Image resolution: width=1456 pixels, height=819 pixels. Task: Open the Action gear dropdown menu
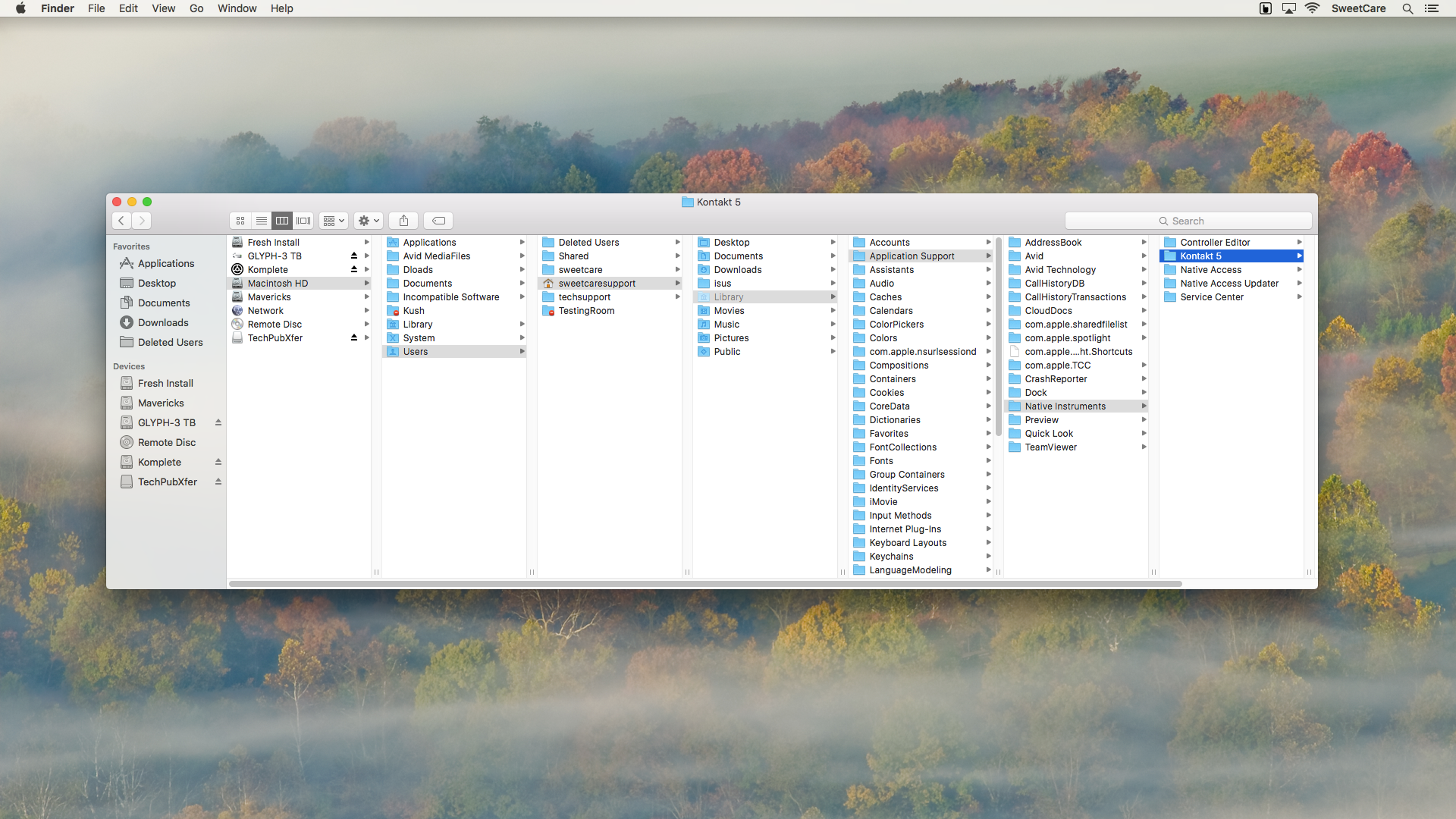point(369,221)
